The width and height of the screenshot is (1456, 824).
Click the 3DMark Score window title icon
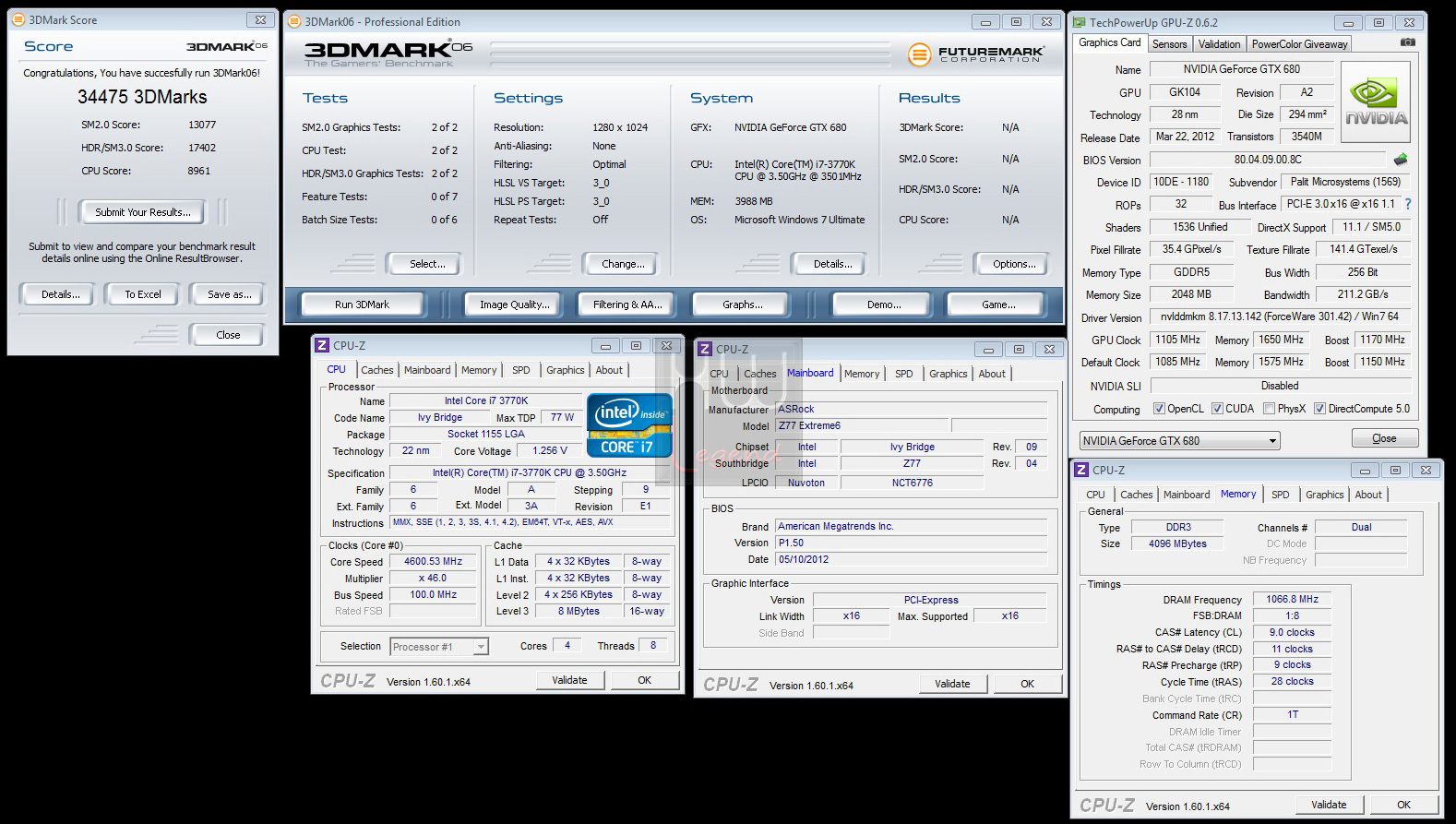(18, 19)
